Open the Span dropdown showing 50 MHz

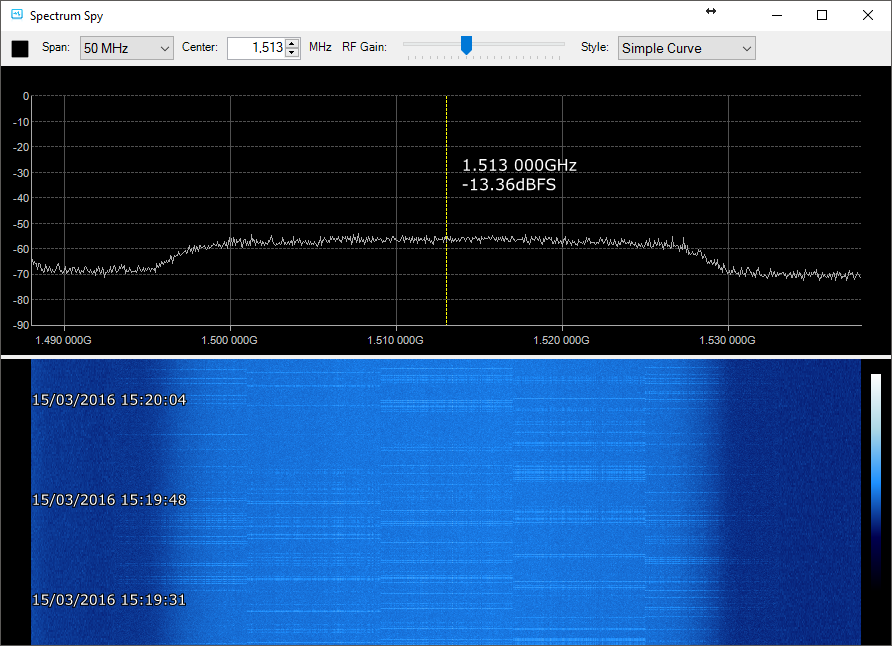pos(126,48)
